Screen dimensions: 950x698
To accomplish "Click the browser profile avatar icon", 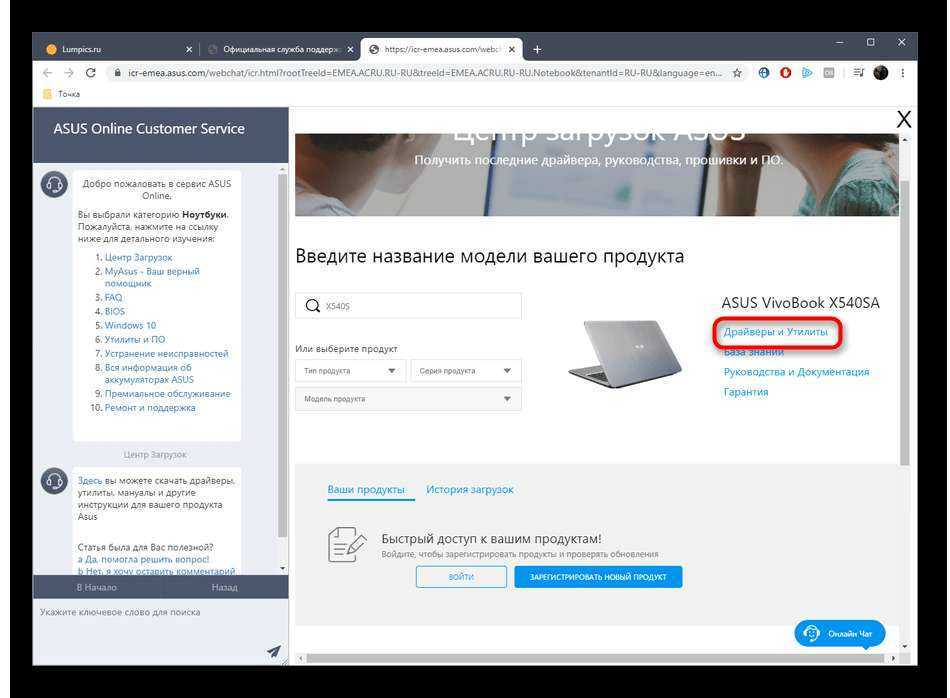I will (880, 73).
